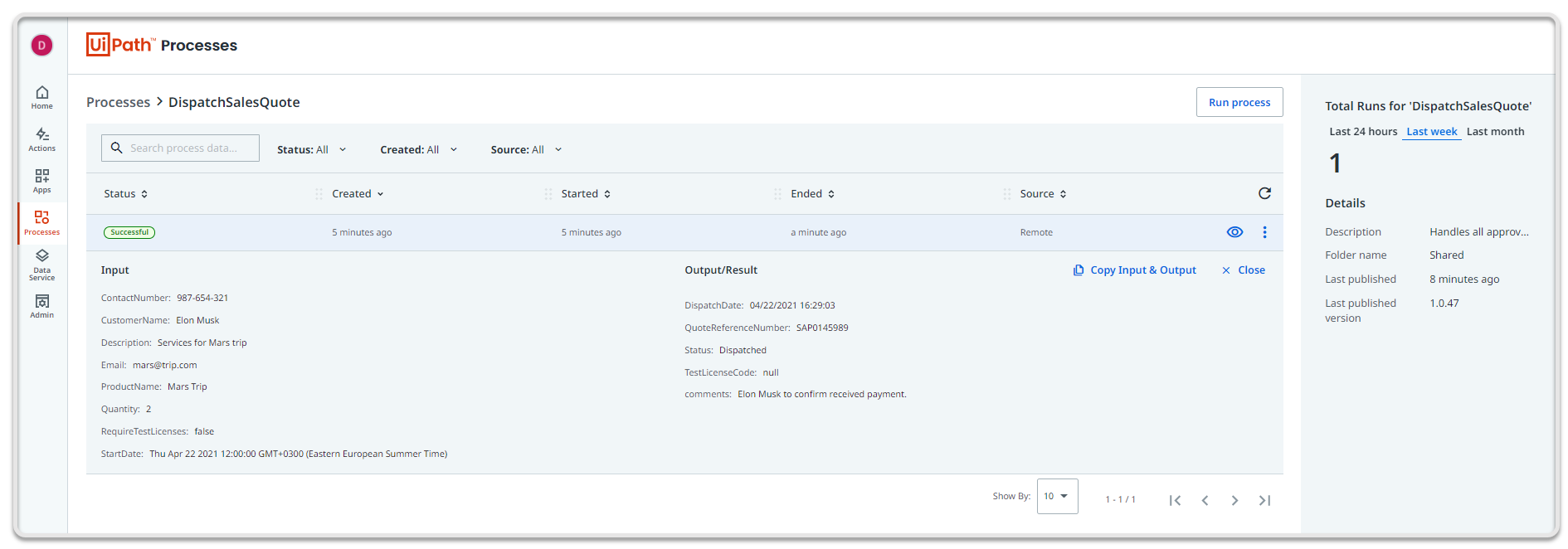Select the Last week tab

[1431, 131]
